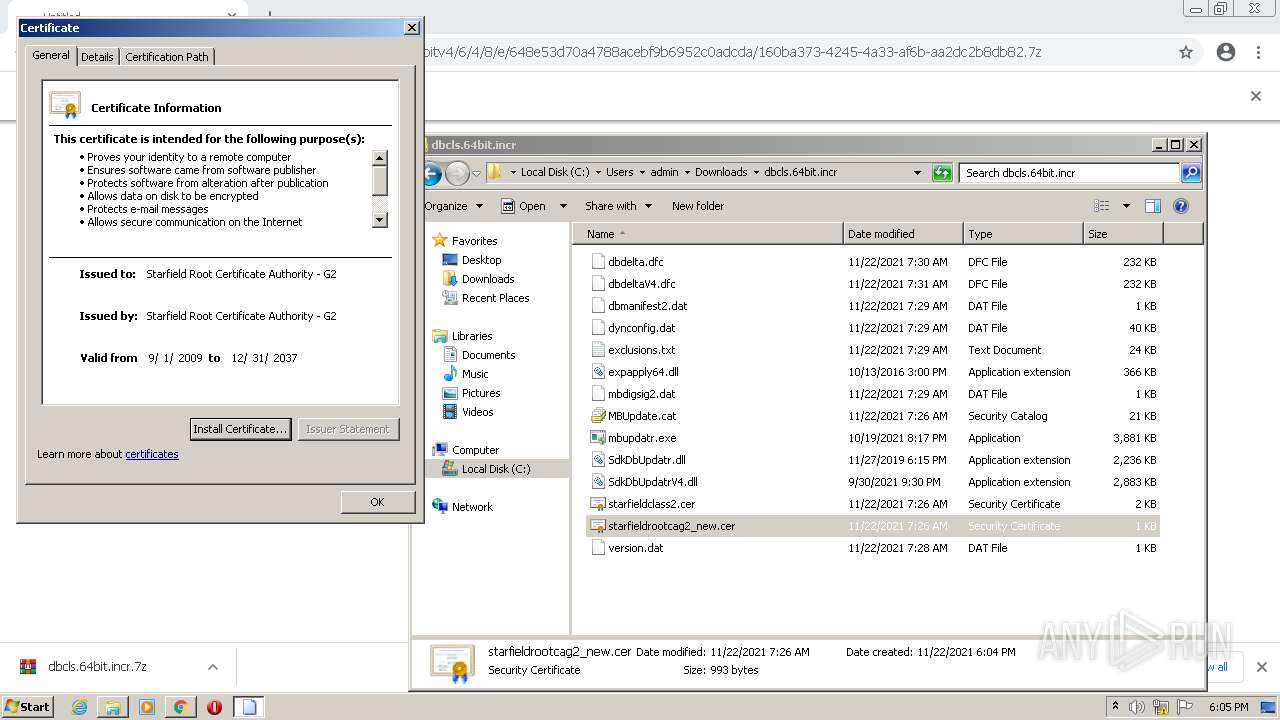
Task: Expand the Open button dropdown arrow
Action: pyautogui.click(x=563, y=206)
